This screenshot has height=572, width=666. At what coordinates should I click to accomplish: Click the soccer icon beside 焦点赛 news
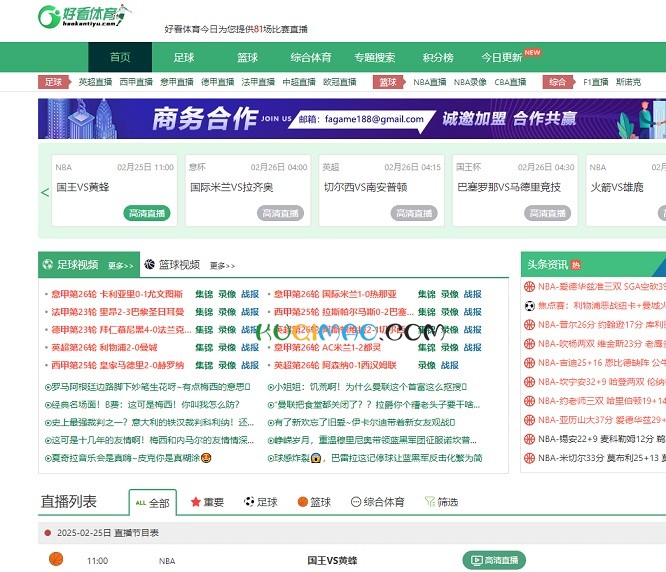[529, 305]
